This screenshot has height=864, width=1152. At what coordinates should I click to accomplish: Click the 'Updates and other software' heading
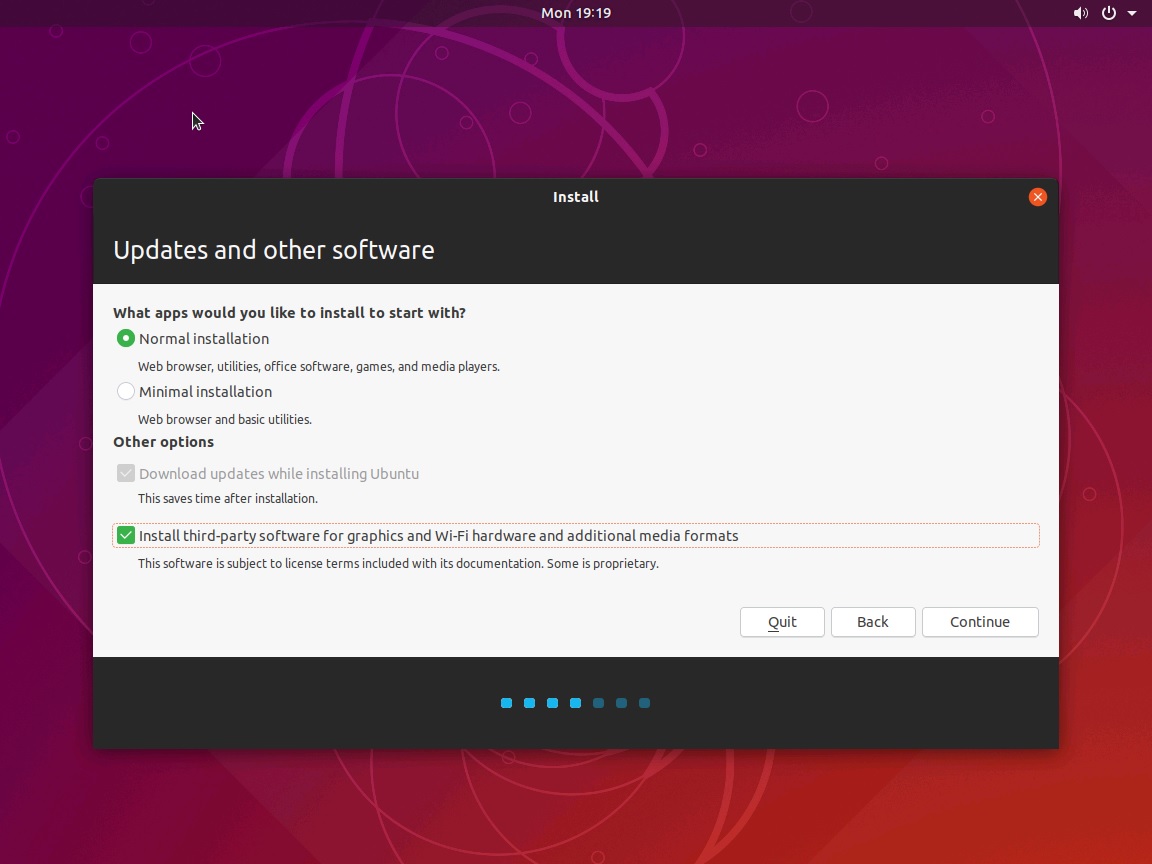coord(273,250)
